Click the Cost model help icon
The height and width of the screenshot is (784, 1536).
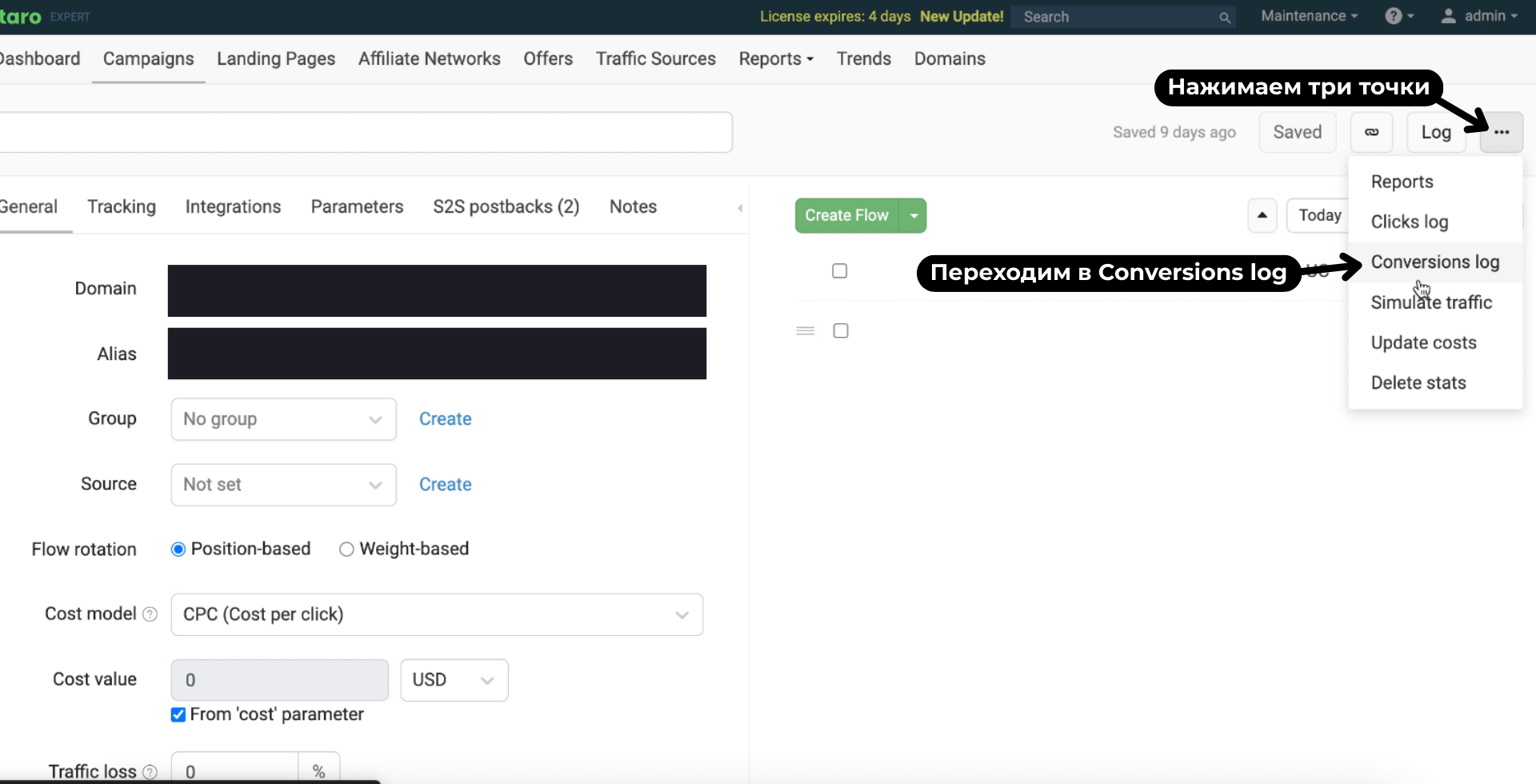150,614
